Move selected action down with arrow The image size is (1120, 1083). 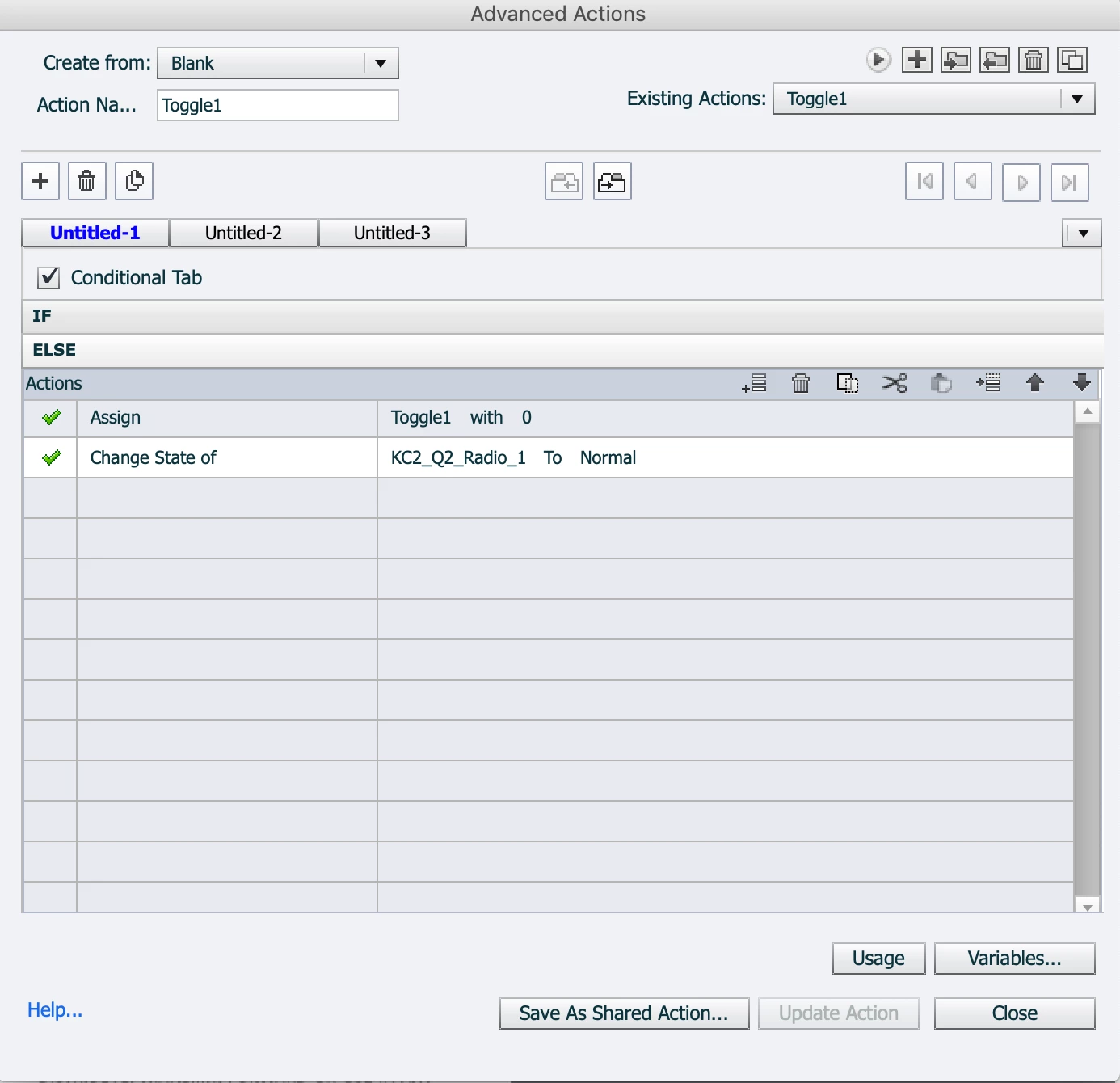[1082, 383]
